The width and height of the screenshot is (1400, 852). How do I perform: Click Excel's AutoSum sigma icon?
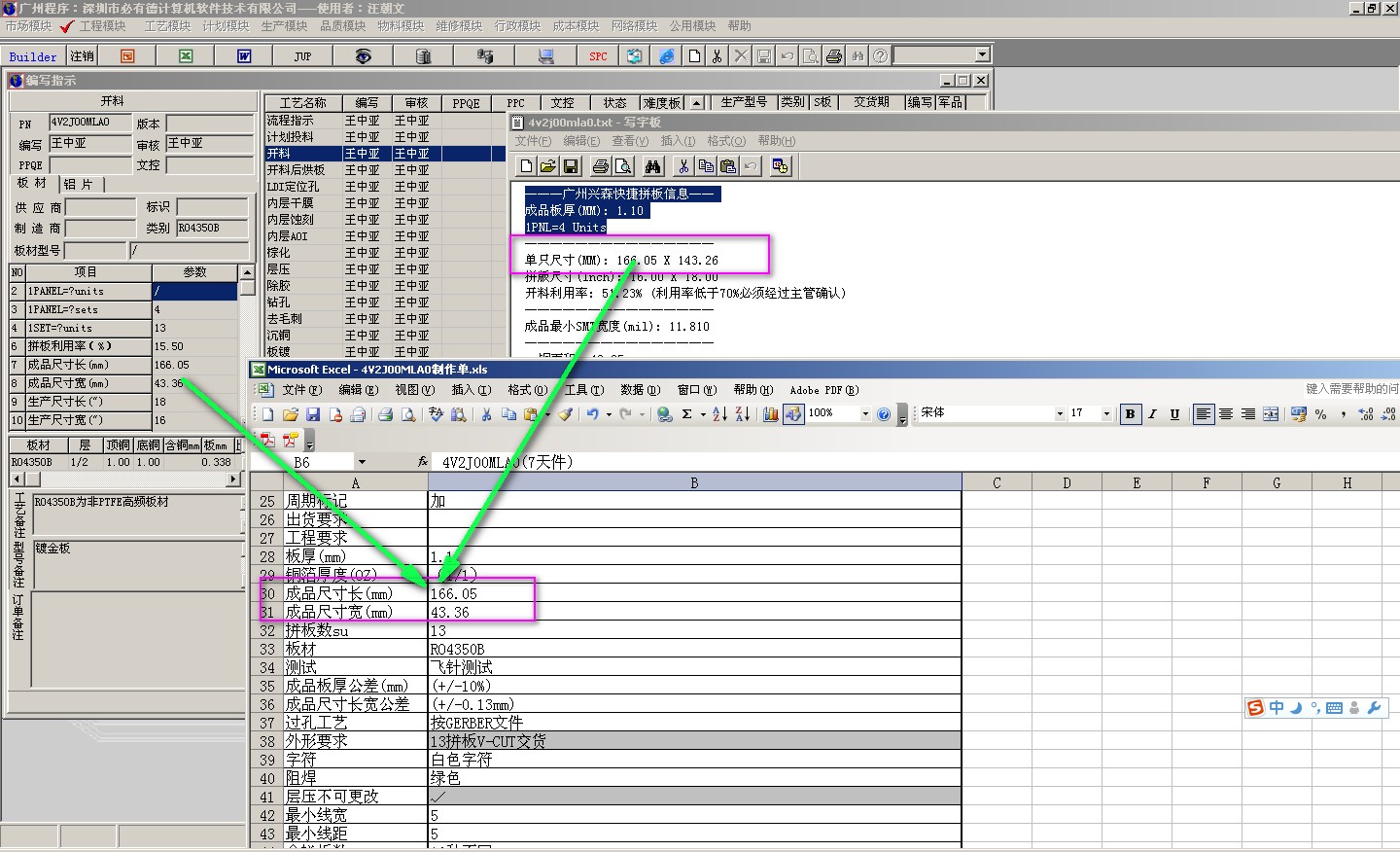tap(686, 414)
